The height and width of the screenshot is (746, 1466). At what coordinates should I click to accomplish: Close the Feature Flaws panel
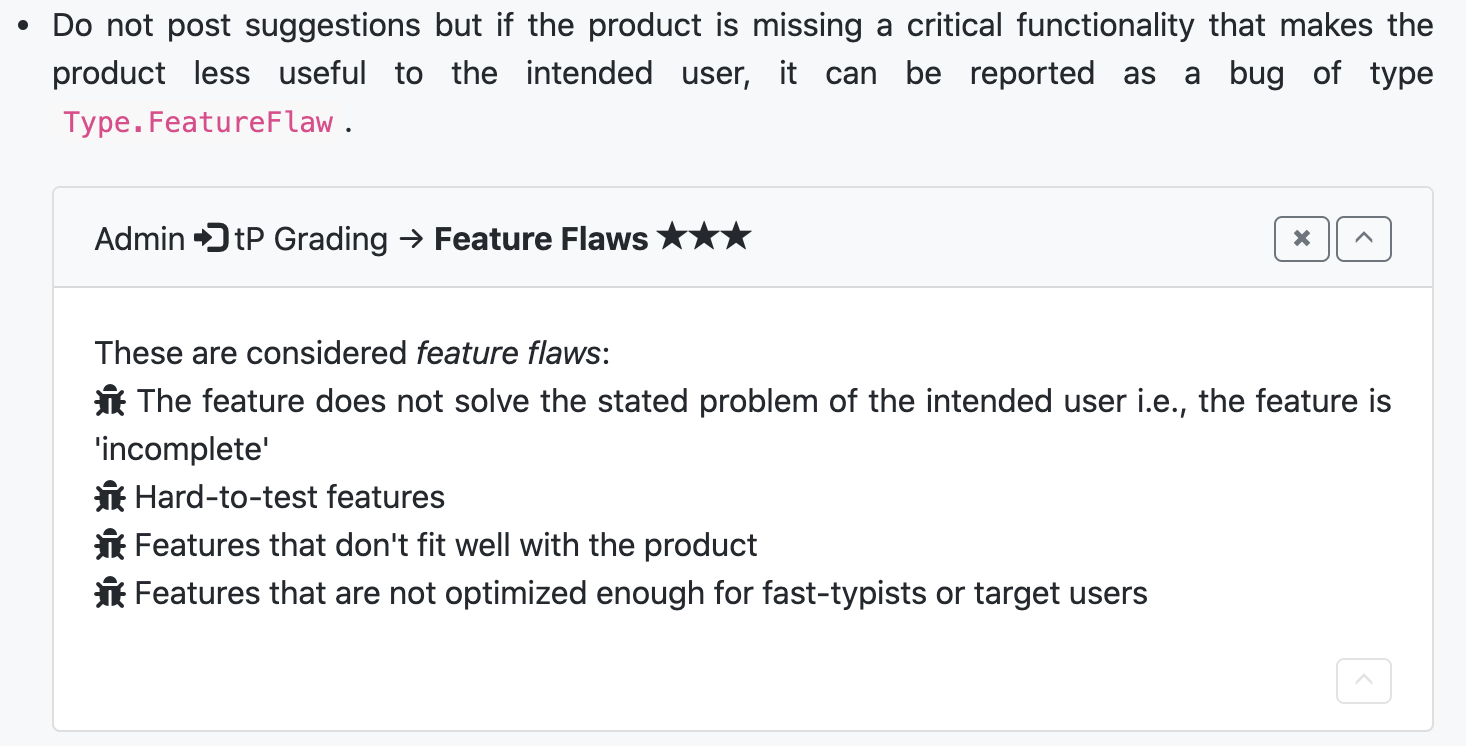click(1301, 239)
